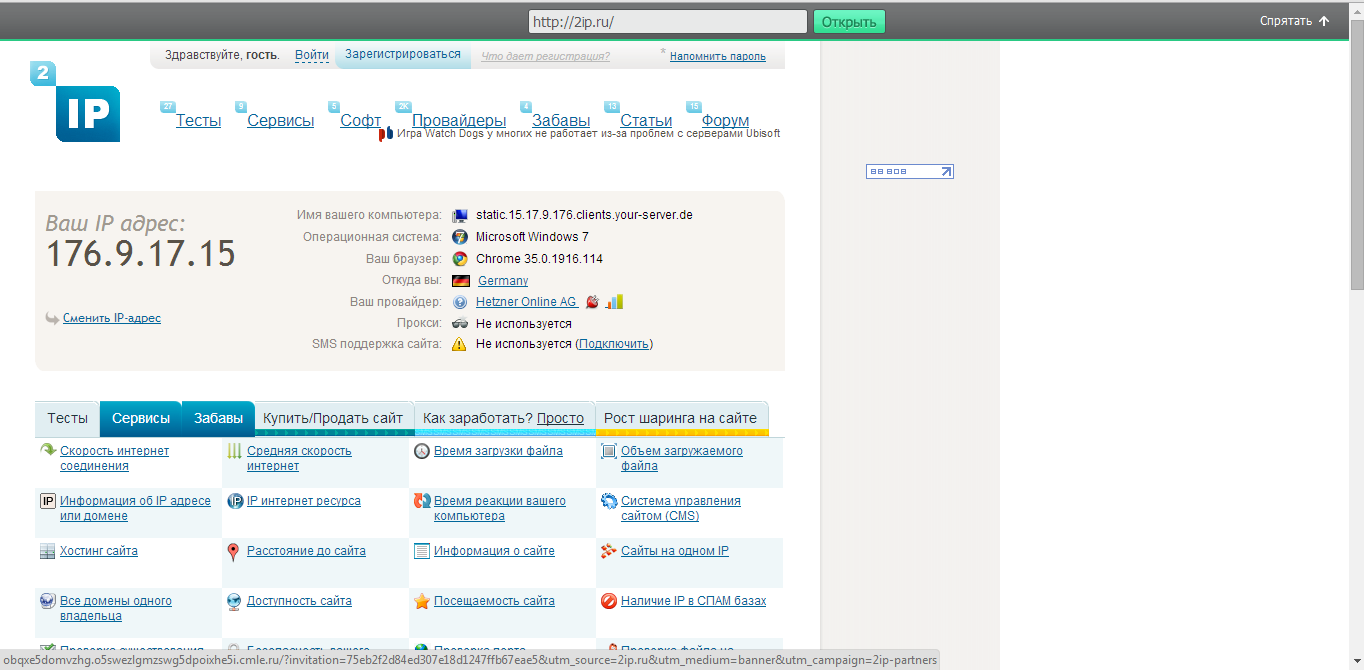Click Спрятать to hide the top bar

click(x=1295, y=21)
